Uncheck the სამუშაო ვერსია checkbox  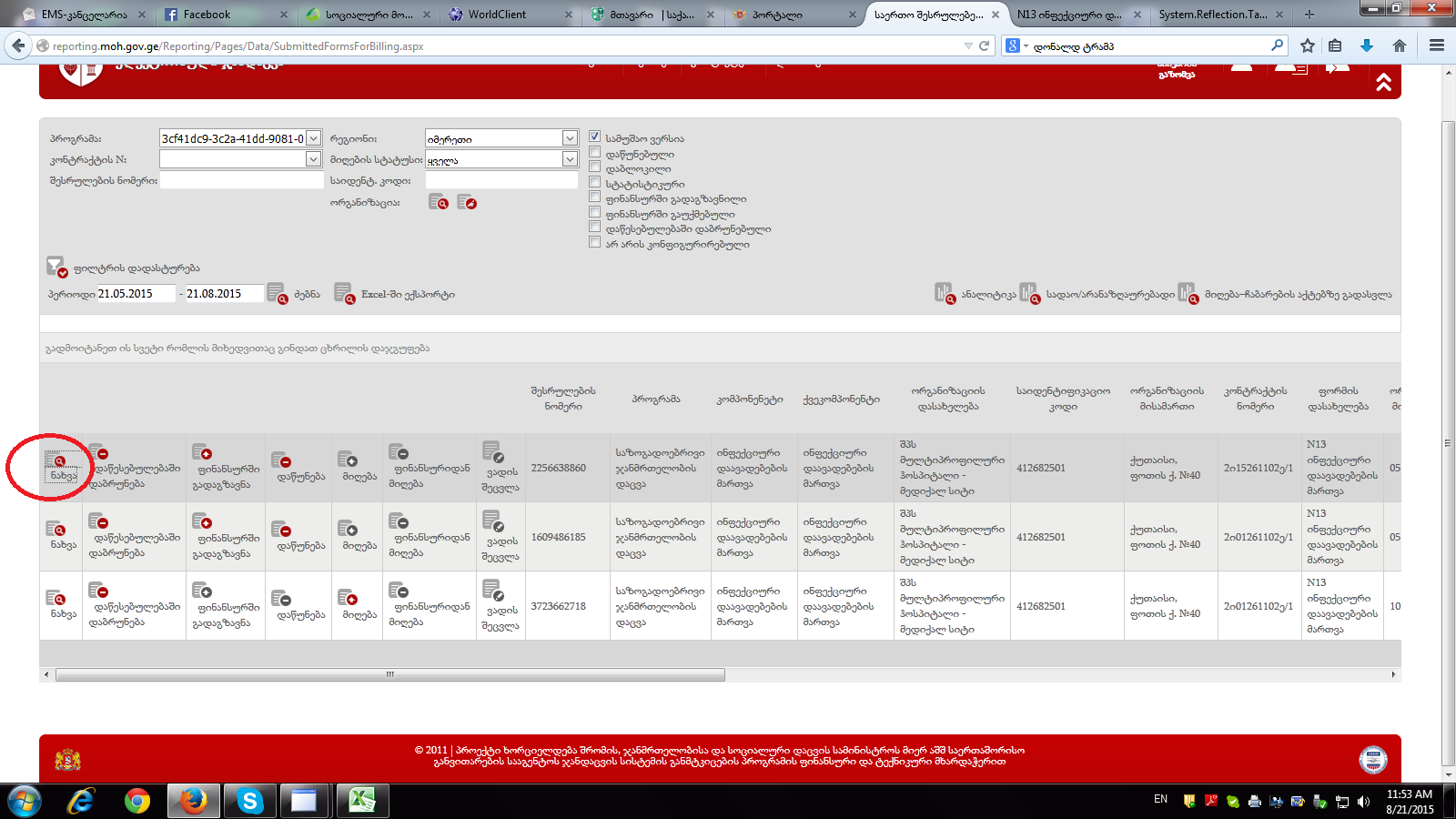pos(594,136)
